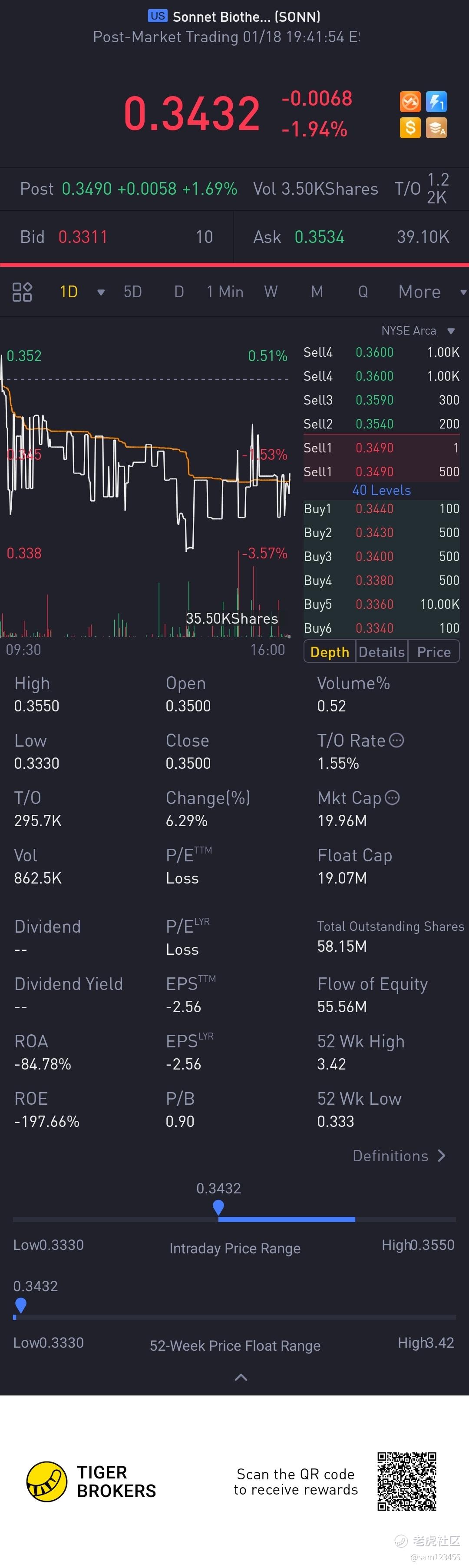Tap the orange no-short-selling badge icon
This screenshot has height=1568, width=469.
pyautogui.click(x=410, y=101)
